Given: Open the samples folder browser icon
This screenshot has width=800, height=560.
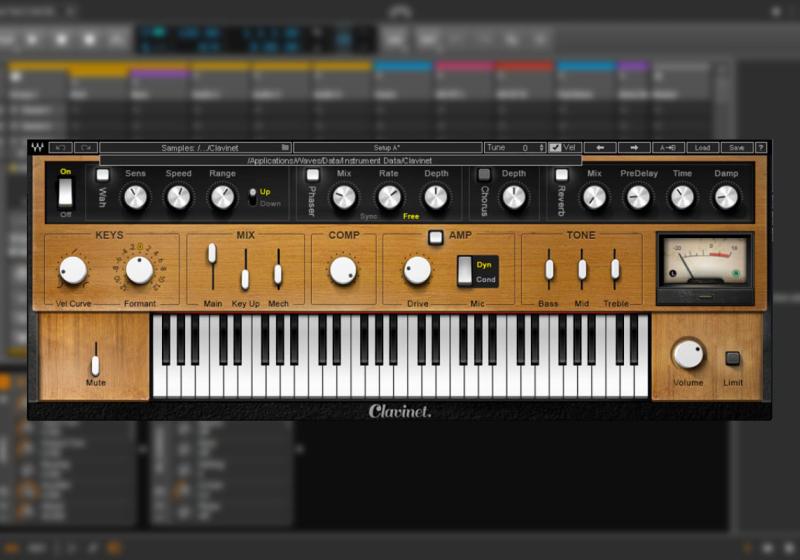Looking at the screenshot, I should click(285, 147).
